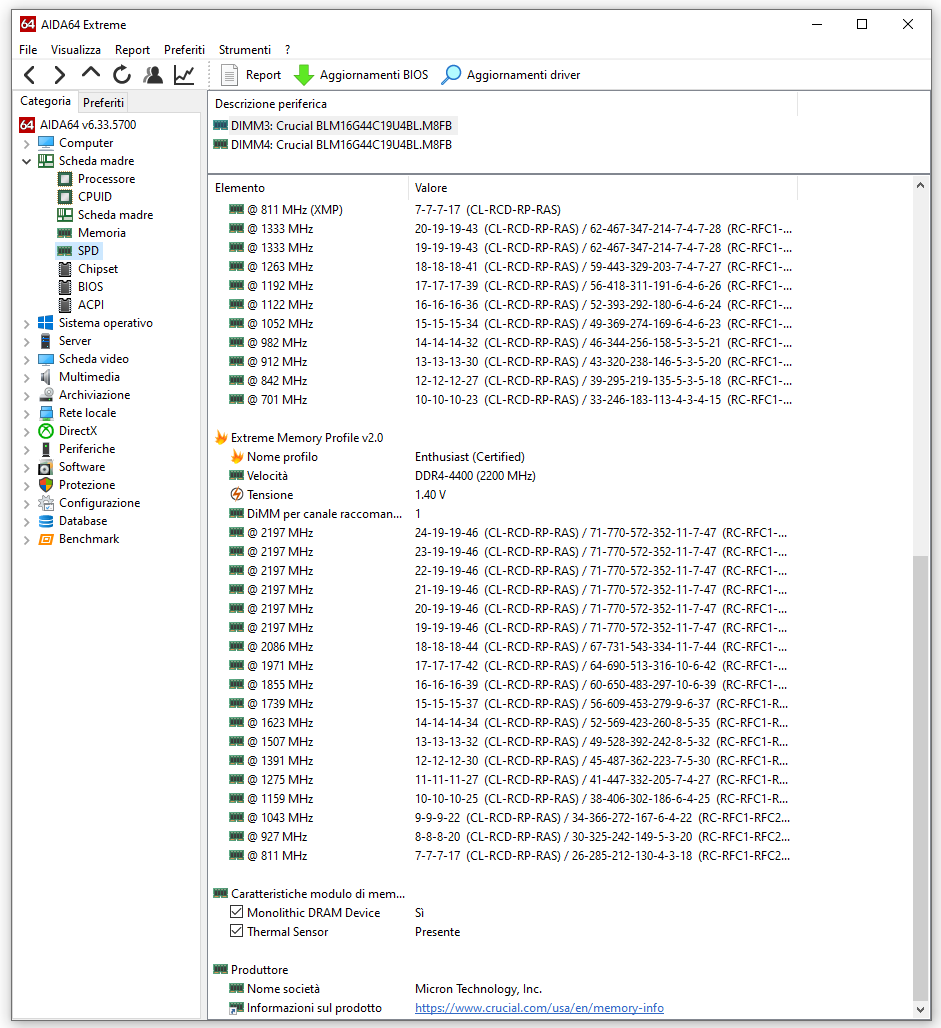This screenshot has width=941, height=1028.
Task: Click the ACPI chip icon in the tree
Action: [x=65, y=305]
